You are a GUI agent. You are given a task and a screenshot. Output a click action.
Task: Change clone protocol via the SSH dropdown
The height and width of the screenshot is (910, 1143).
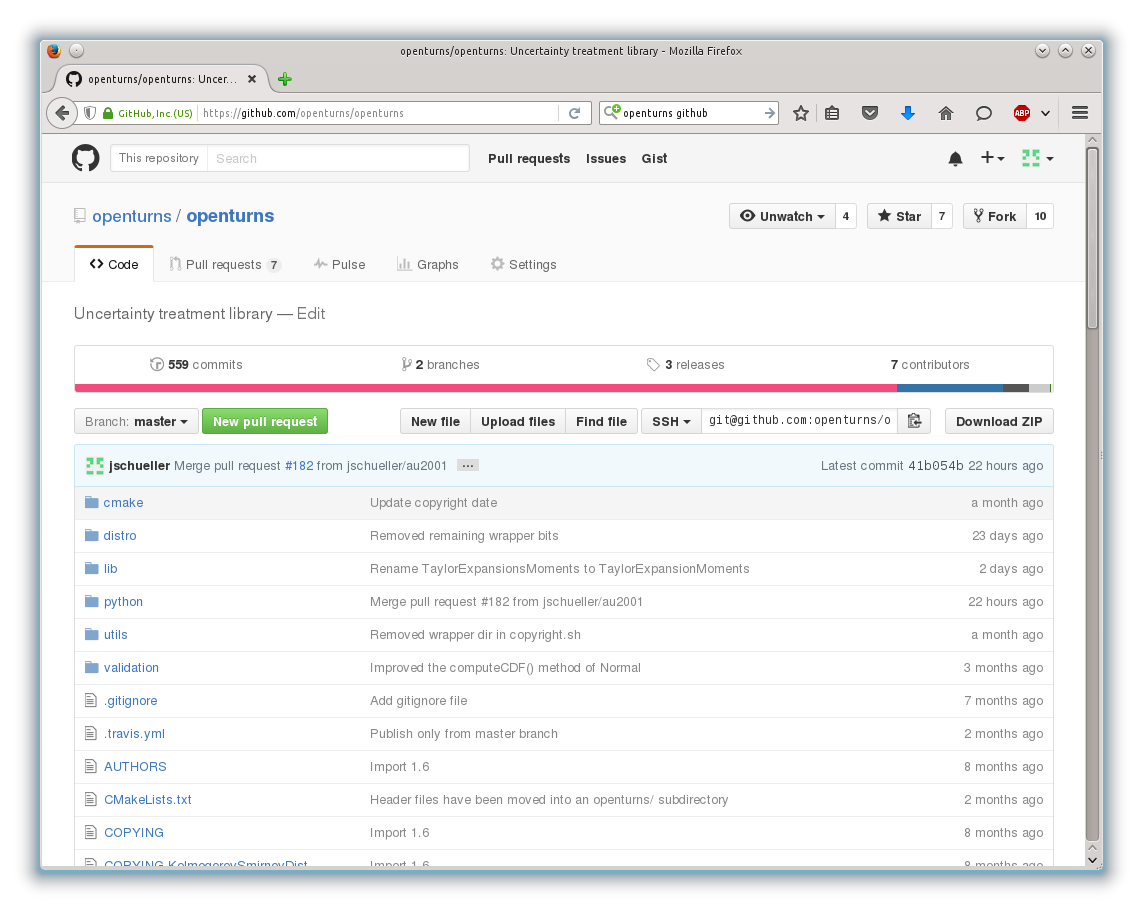coord(670,421)
